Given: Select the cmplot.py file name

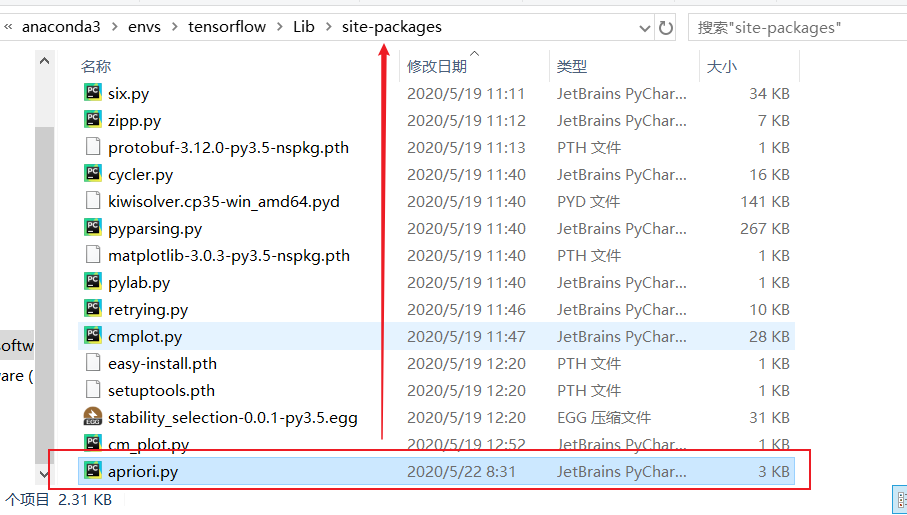Looking at the screenshot, I should (145, 336).
